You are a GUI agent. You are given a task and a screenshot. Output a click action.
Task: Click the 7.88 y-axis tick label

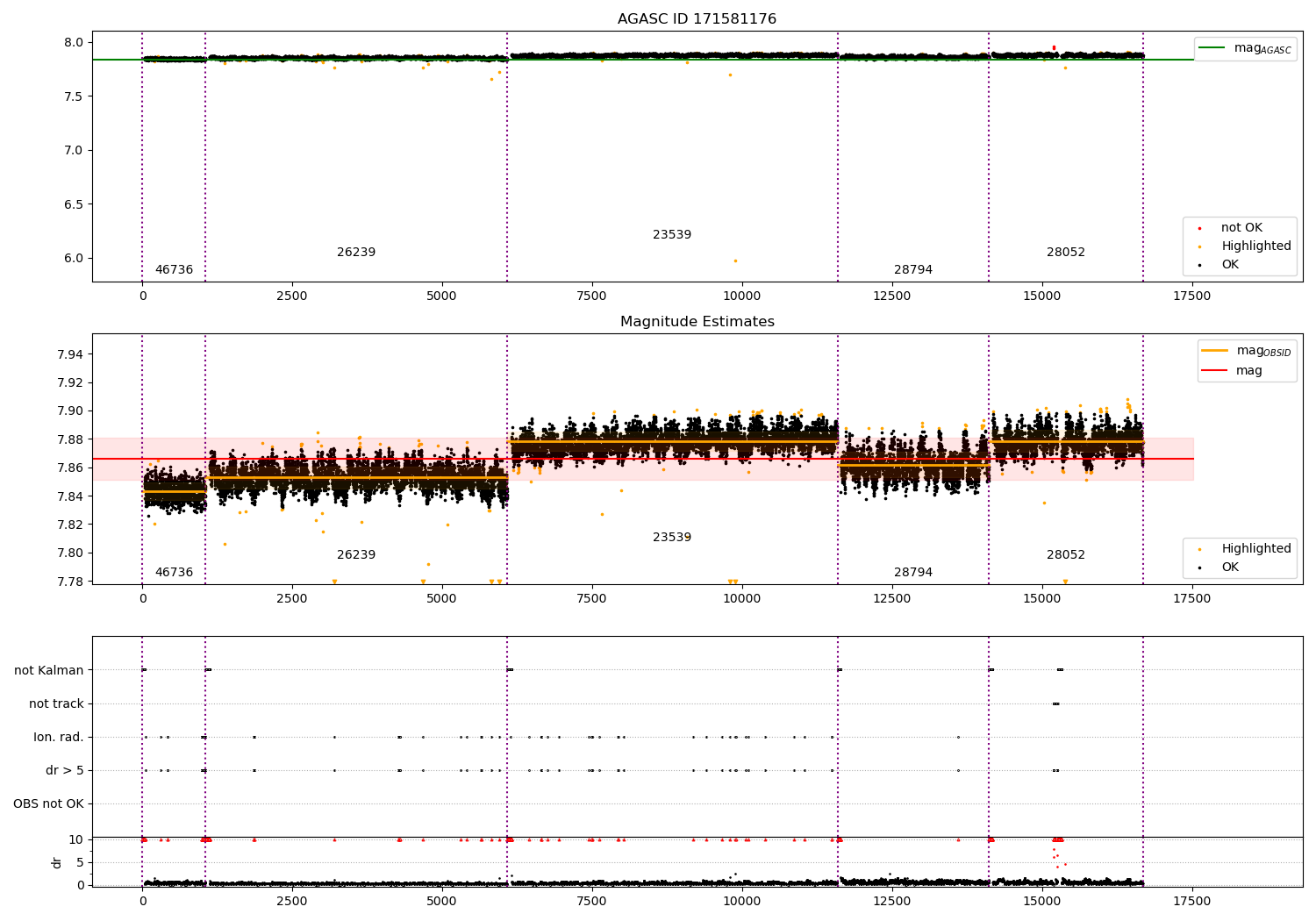[x=70, y=439]
